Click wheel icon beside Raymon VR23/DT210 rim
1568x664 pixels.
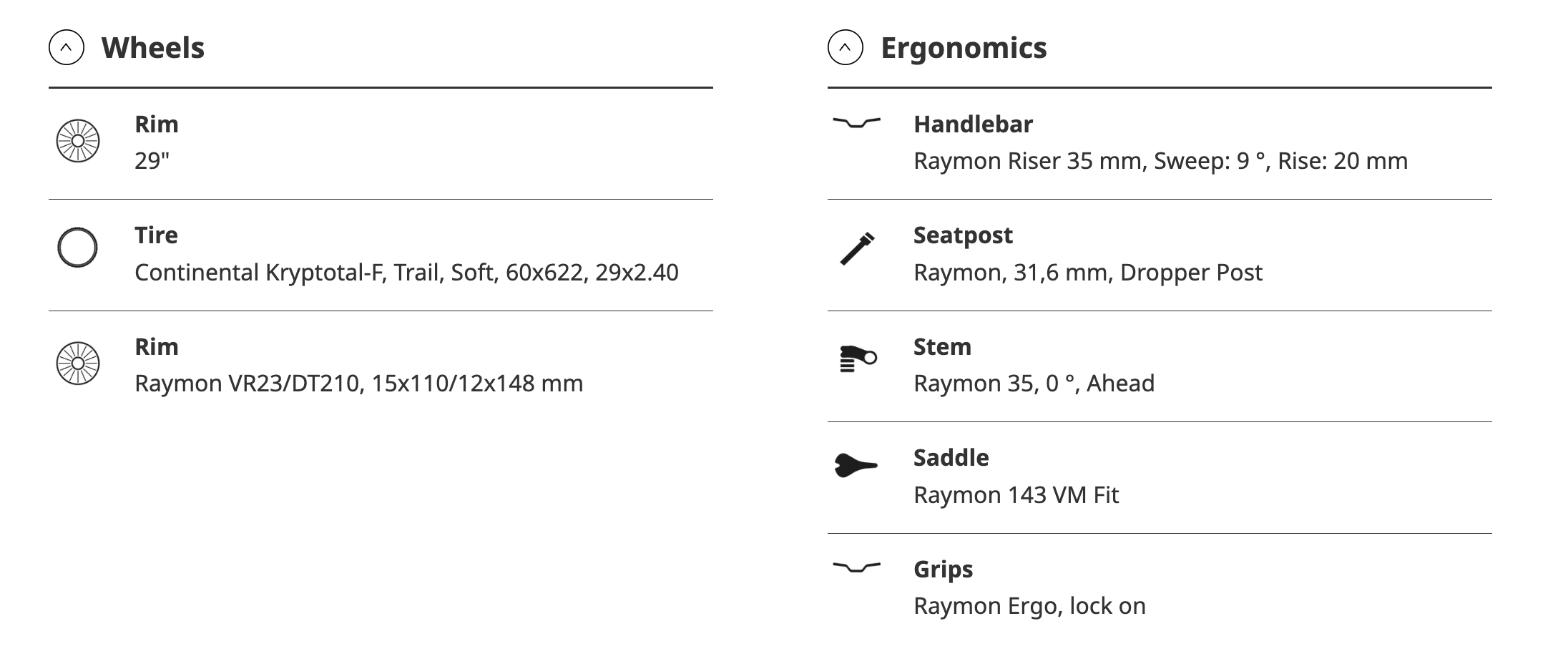[x=78, y=363]
